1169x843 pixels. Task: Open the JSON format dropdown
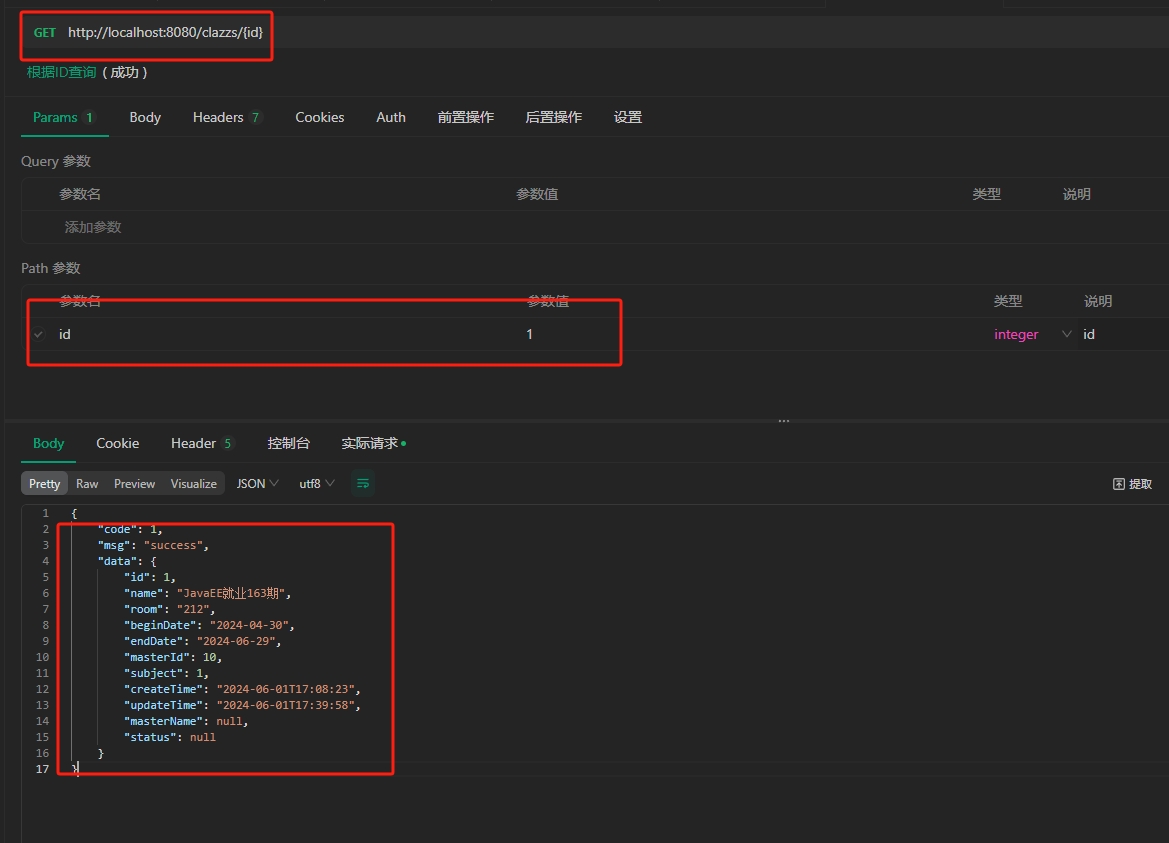tap(257, 484)
